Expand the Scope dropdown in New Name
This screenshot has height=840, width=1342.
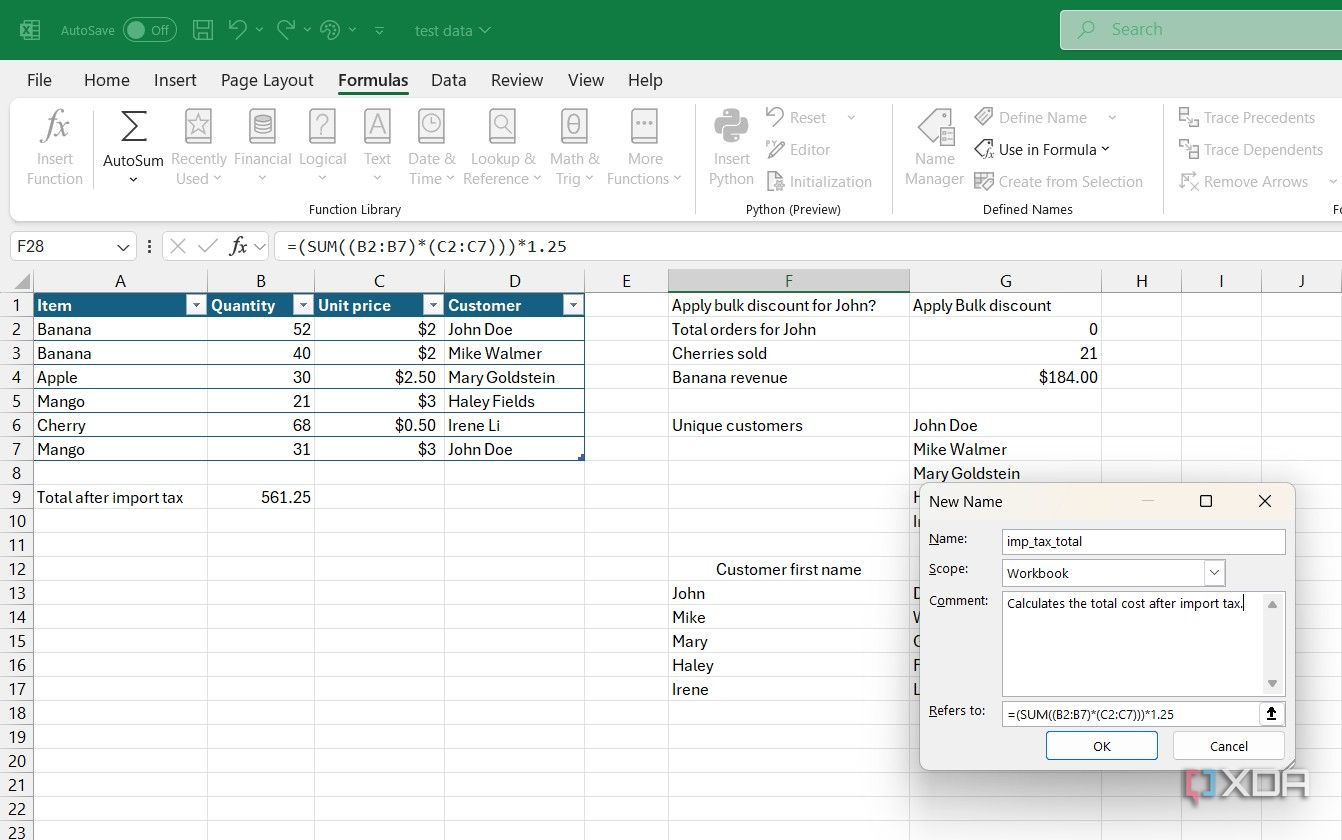tap(1215, 573)
